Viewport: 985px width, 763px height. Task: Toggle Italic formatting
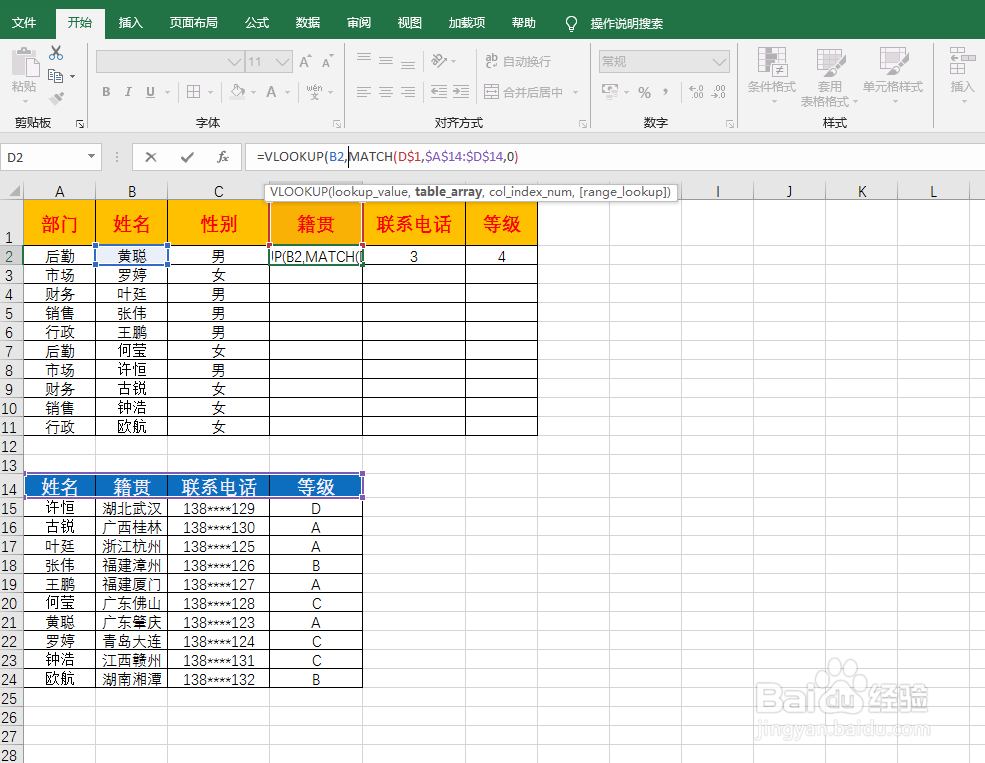tap(128, 92)
